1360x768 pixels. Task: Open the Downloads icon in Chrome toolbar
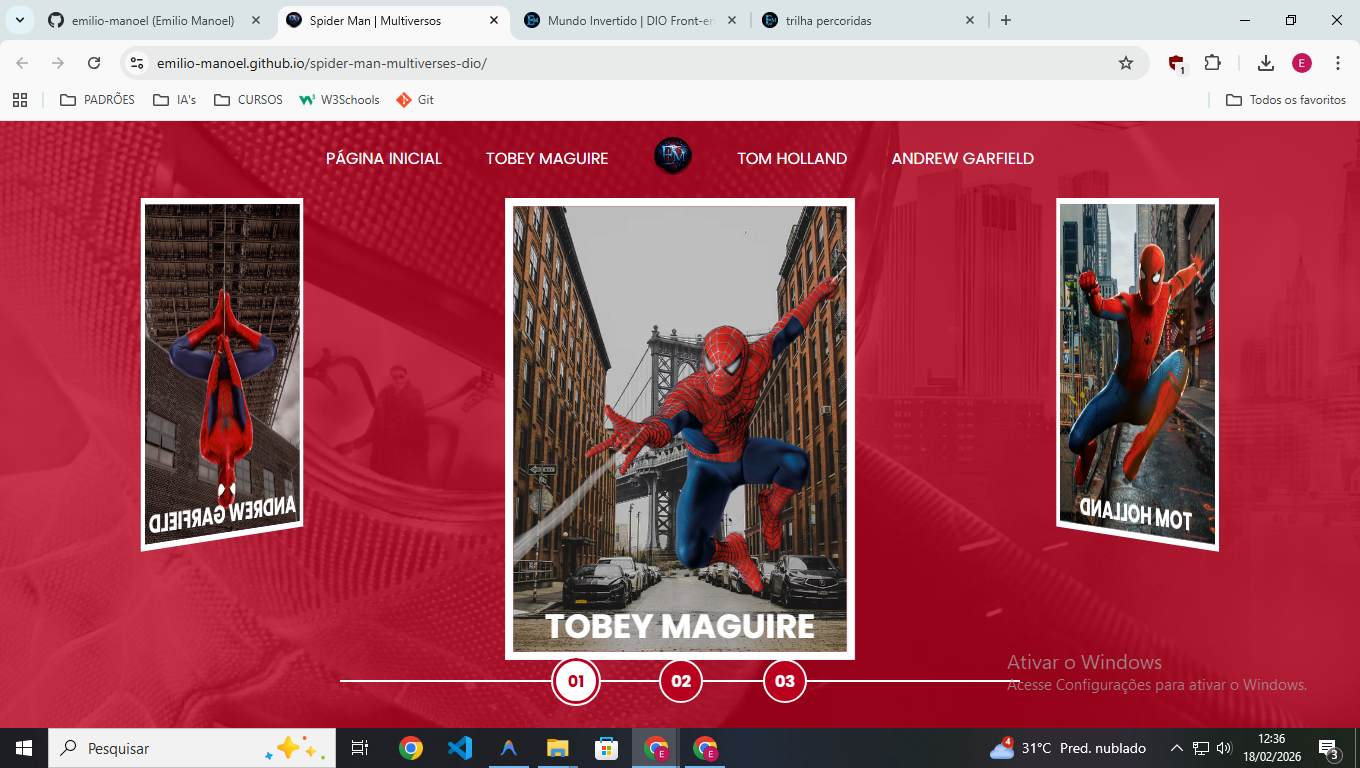coord(1265,62)
